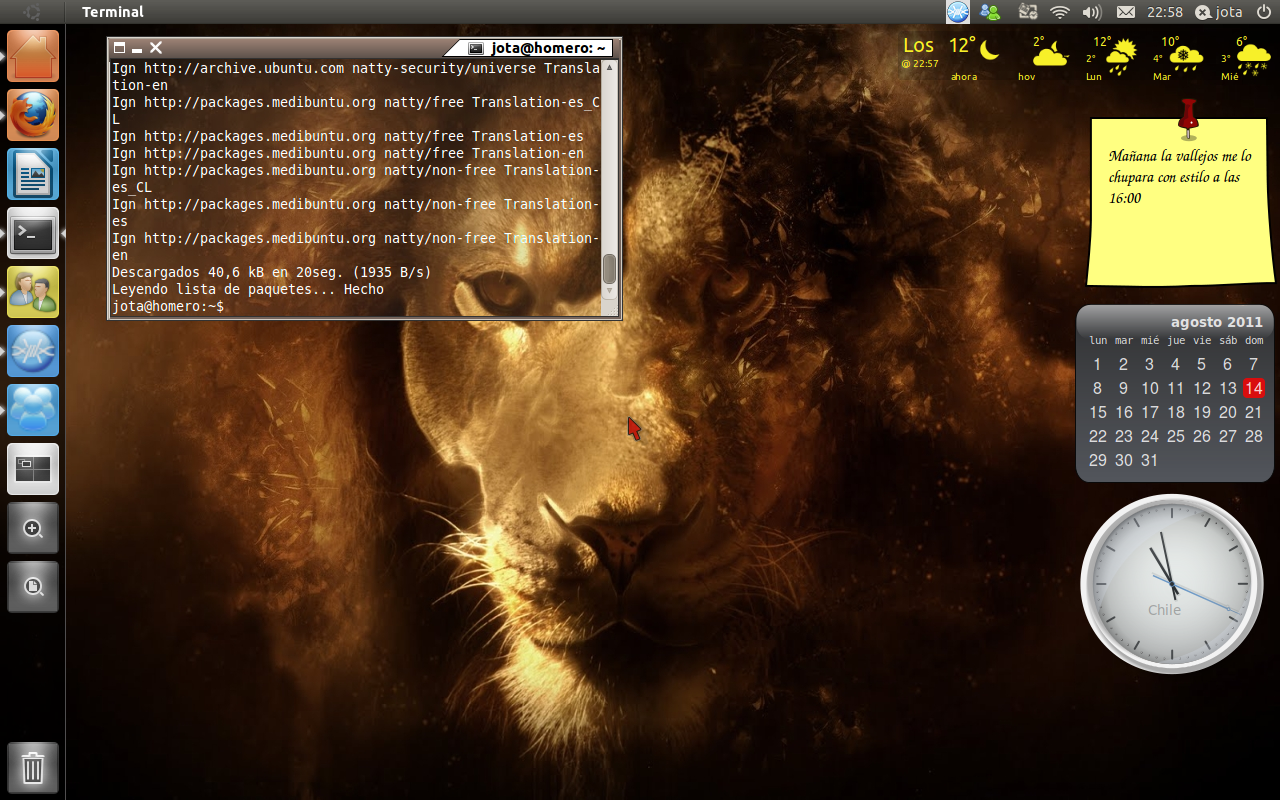Open LibreOffice Writer from the launcher
This screenshot has height=800, width=1280.
[33, 174]
